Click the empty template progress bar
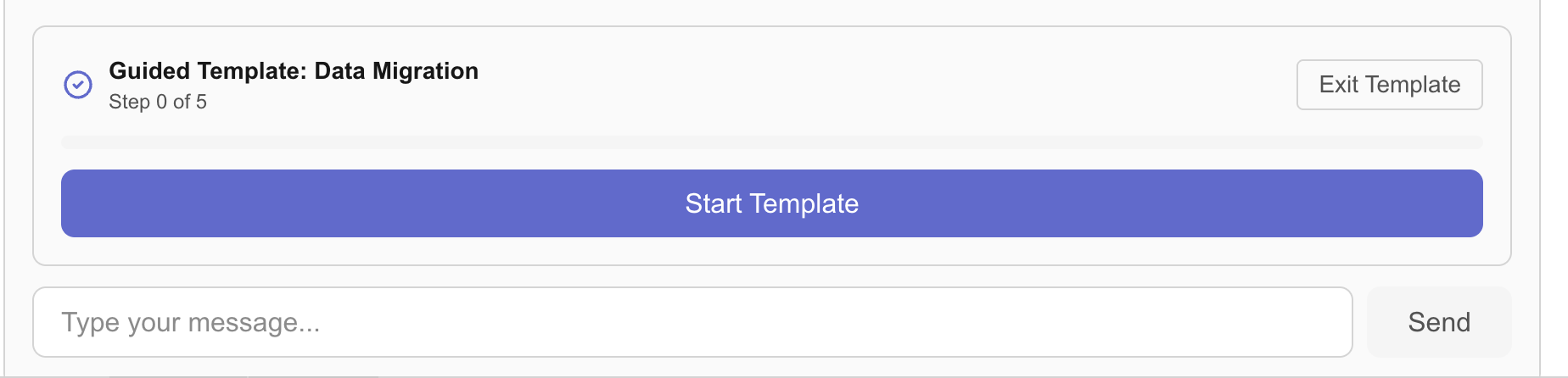 click(771, 142)
